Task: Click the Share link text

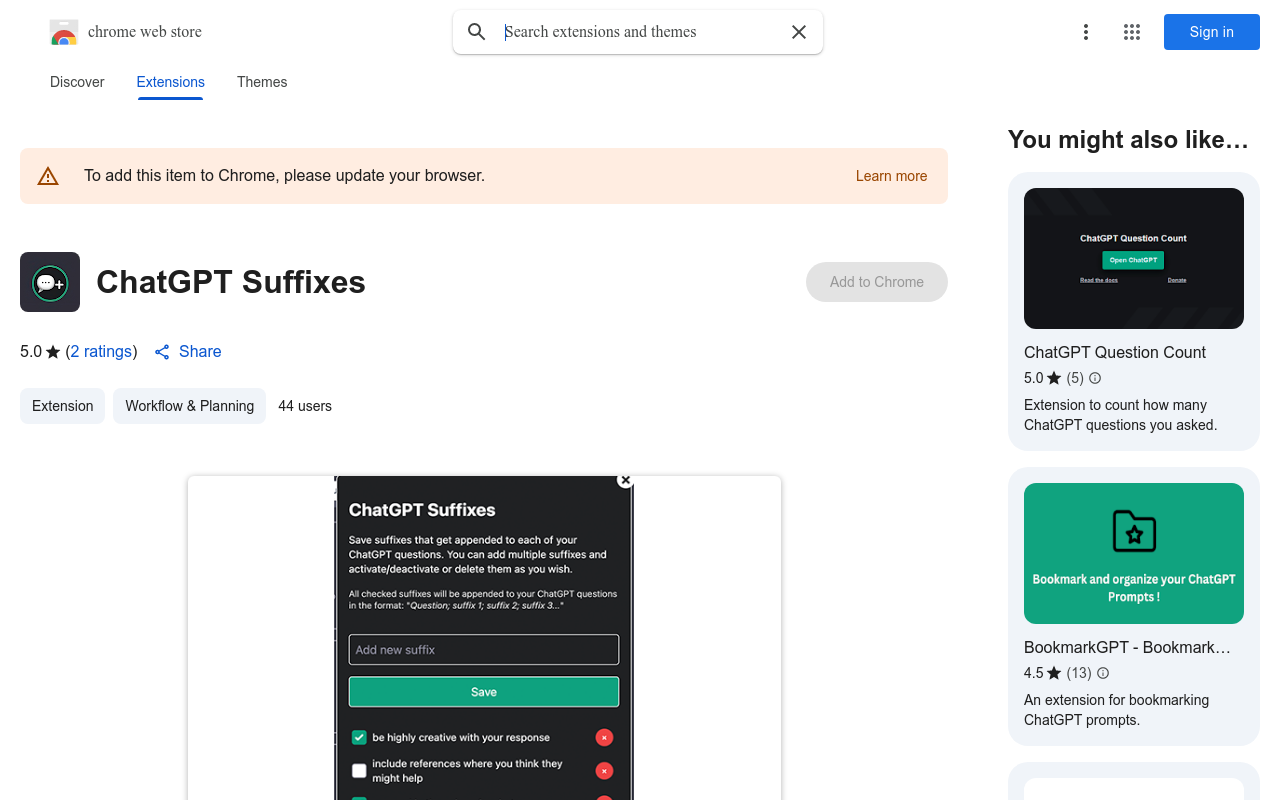Action: click(x=200, y=352)
